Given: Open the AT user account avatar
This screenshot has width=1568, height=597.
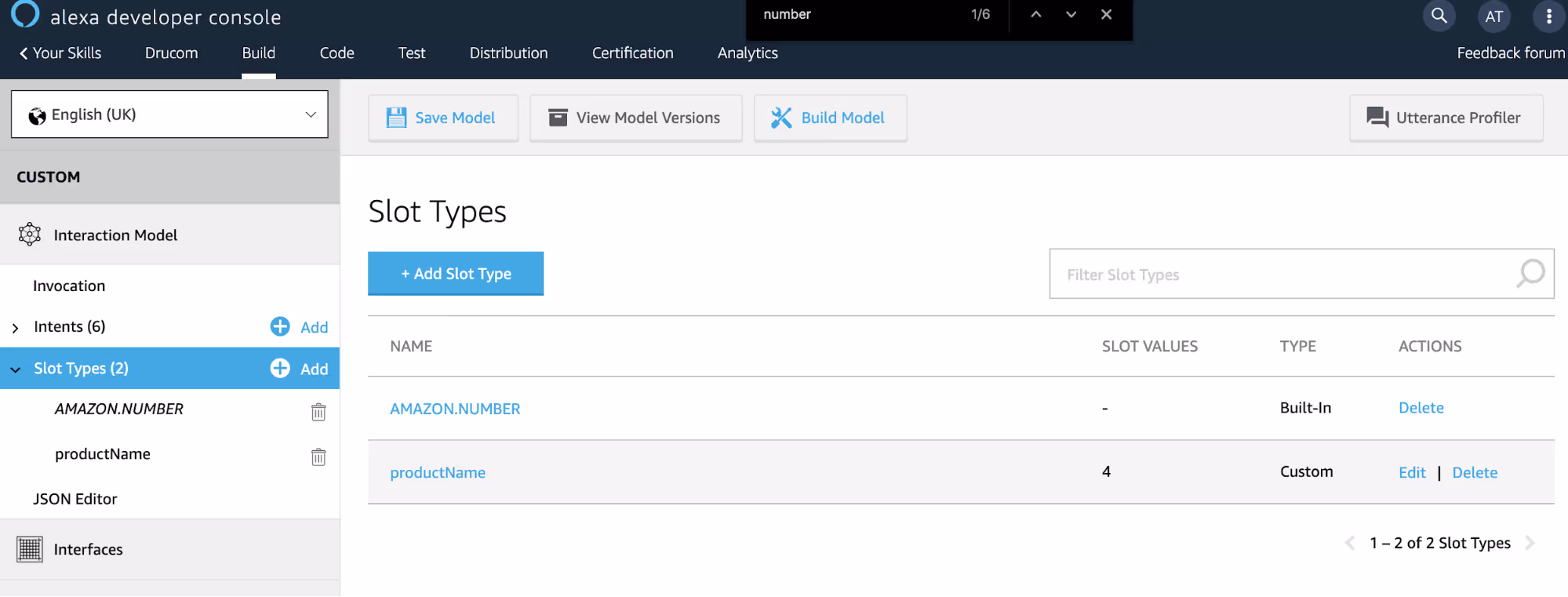Looking at the screenshot, I should pos(1494,16).
